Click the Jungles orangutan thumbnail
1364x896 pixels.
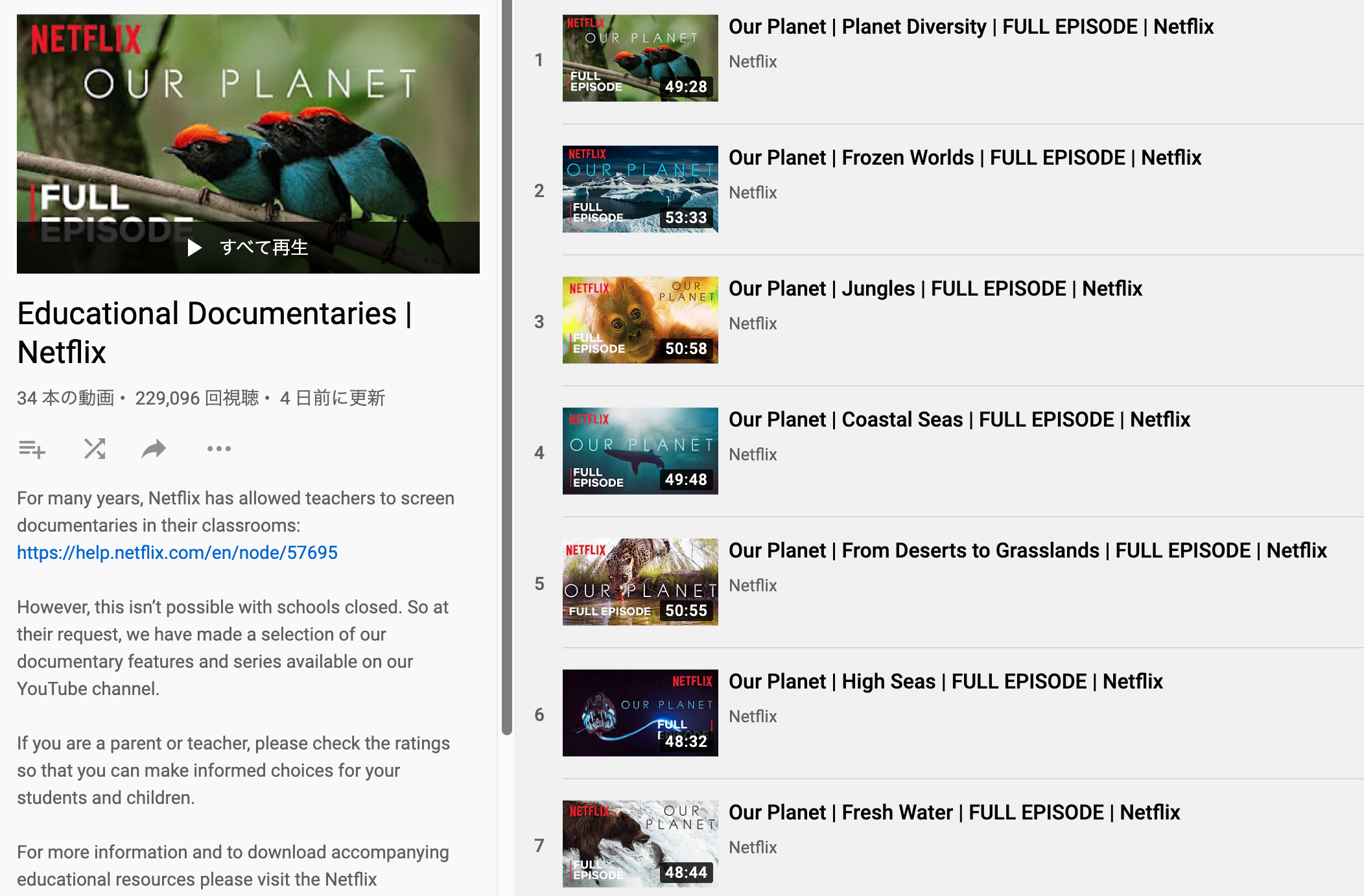coord(641,320)
